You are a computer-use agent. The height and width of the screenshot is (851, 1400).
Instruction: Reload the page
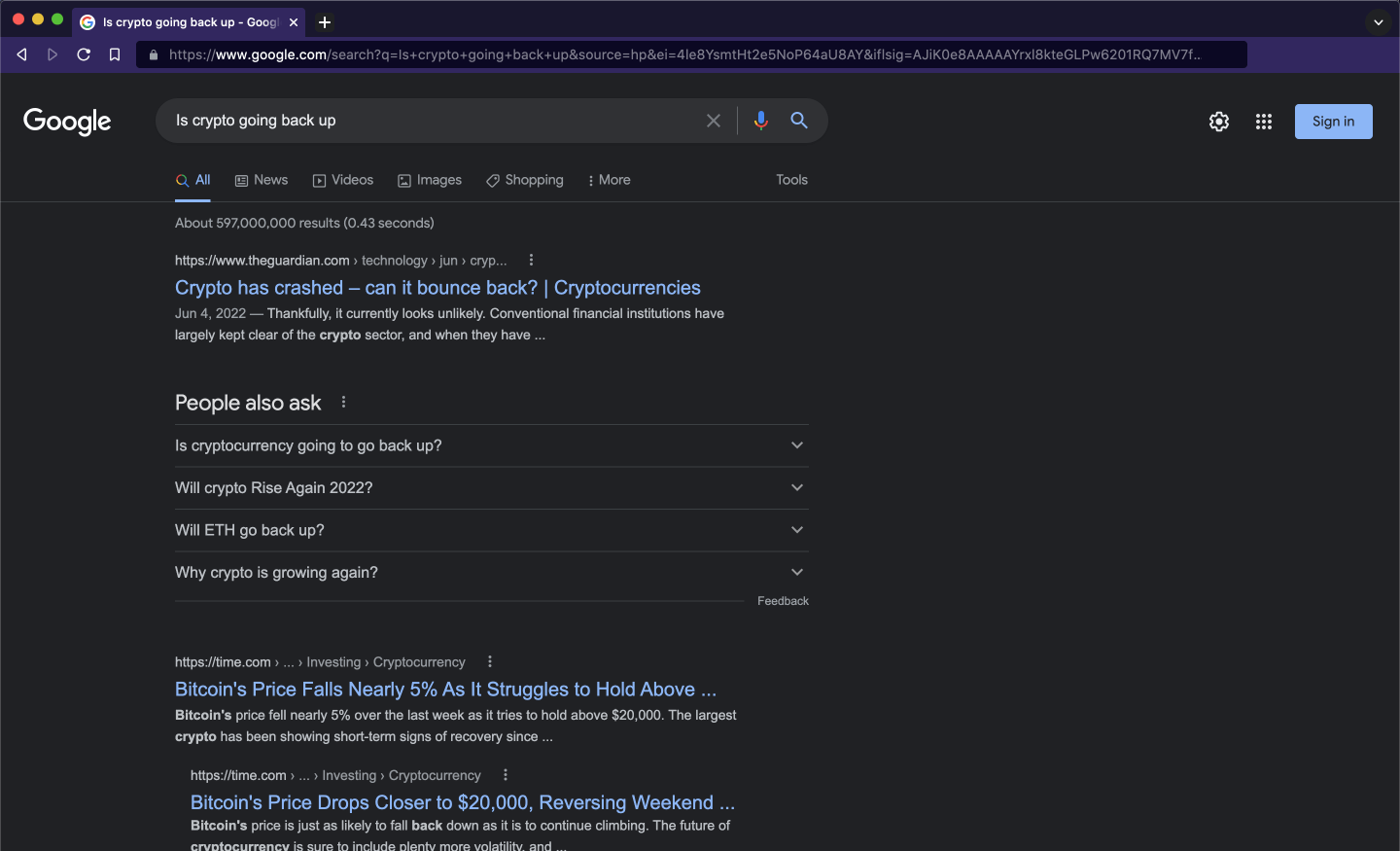pos(84,54)
